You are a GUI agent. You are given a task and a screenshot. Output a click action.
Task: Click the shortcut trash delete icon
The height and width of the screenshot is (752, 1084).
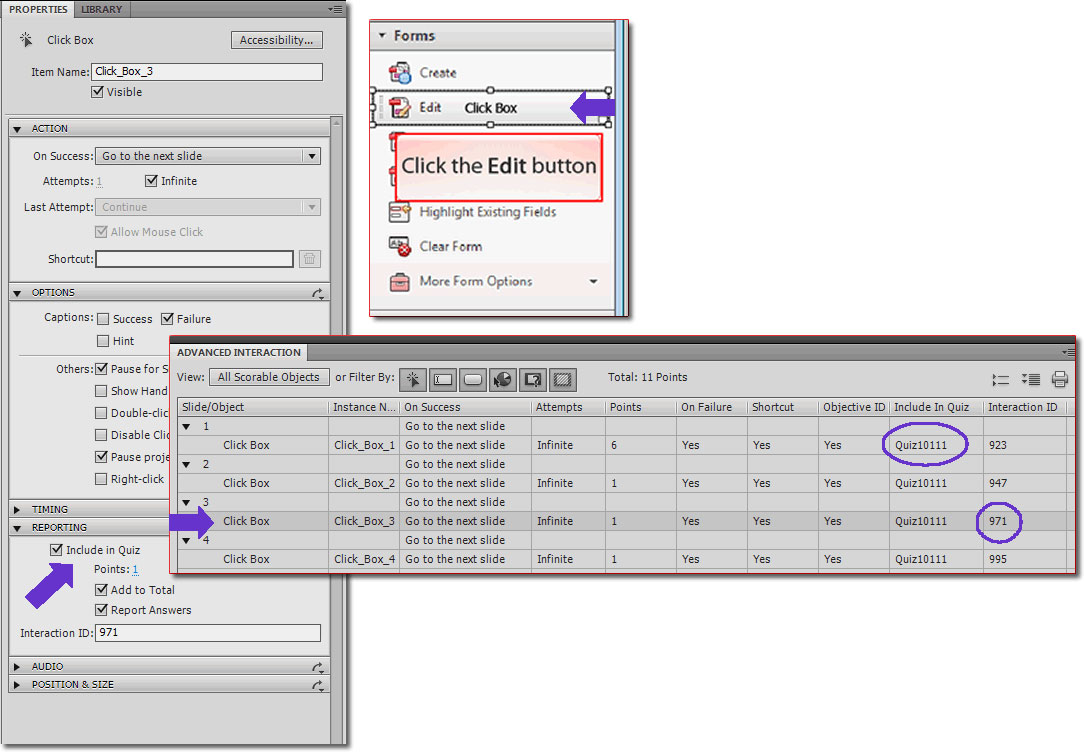click(310, 259)
